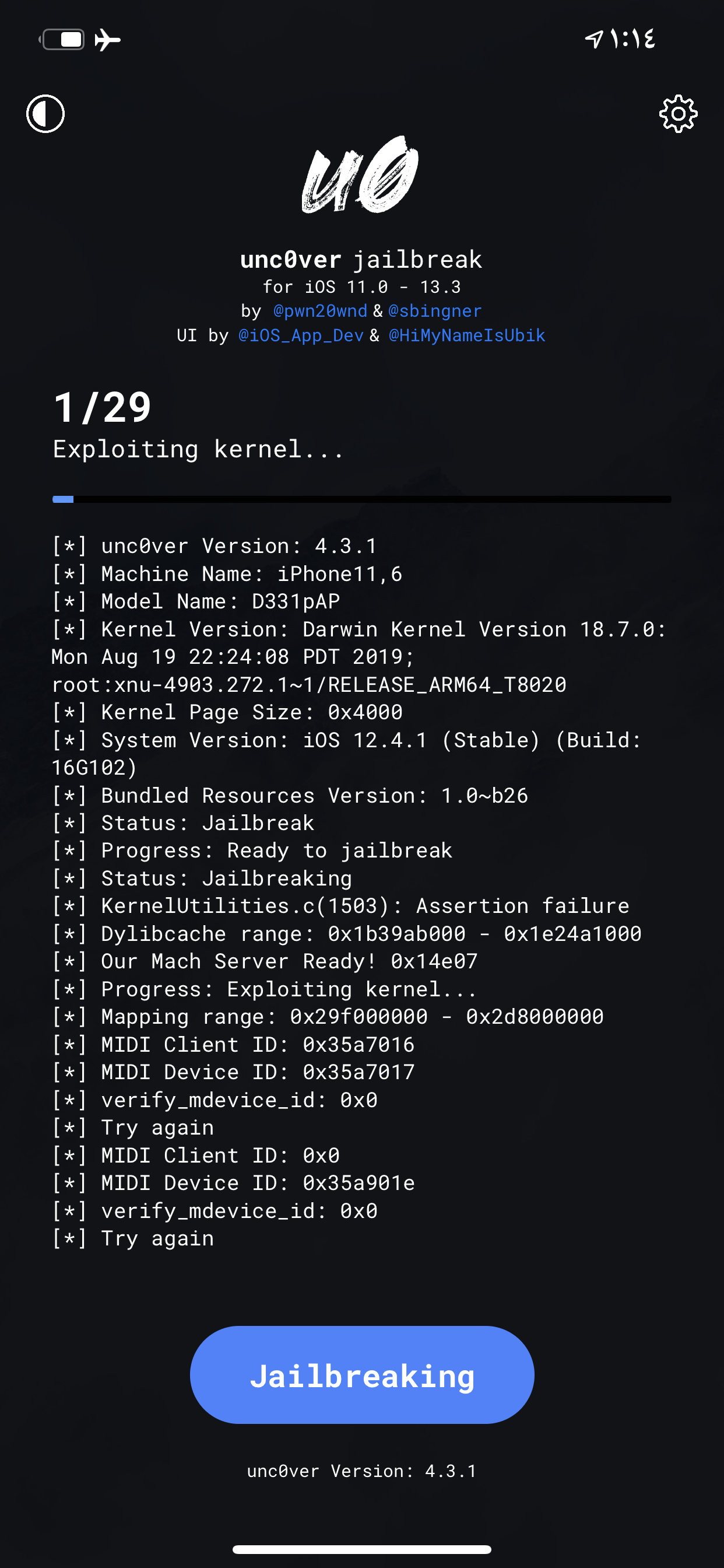Viewport: 724px width, 1568px height.
Task: Select the Assertion failure log line
Action: click(340, 906)
